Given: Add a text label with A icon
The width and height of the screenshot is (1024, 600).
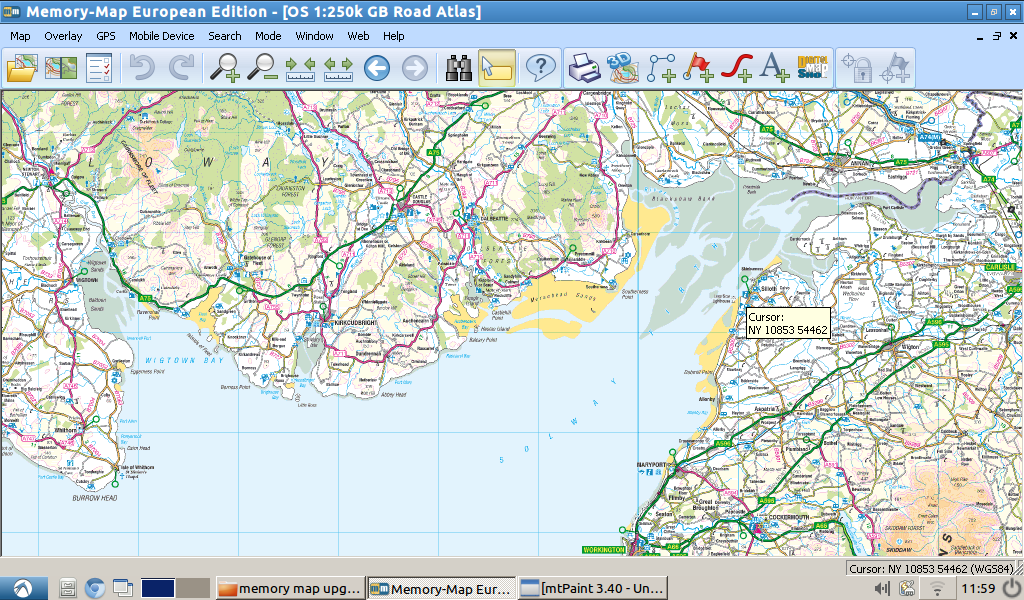Looking at the screenshot, I should pos(775,68).
